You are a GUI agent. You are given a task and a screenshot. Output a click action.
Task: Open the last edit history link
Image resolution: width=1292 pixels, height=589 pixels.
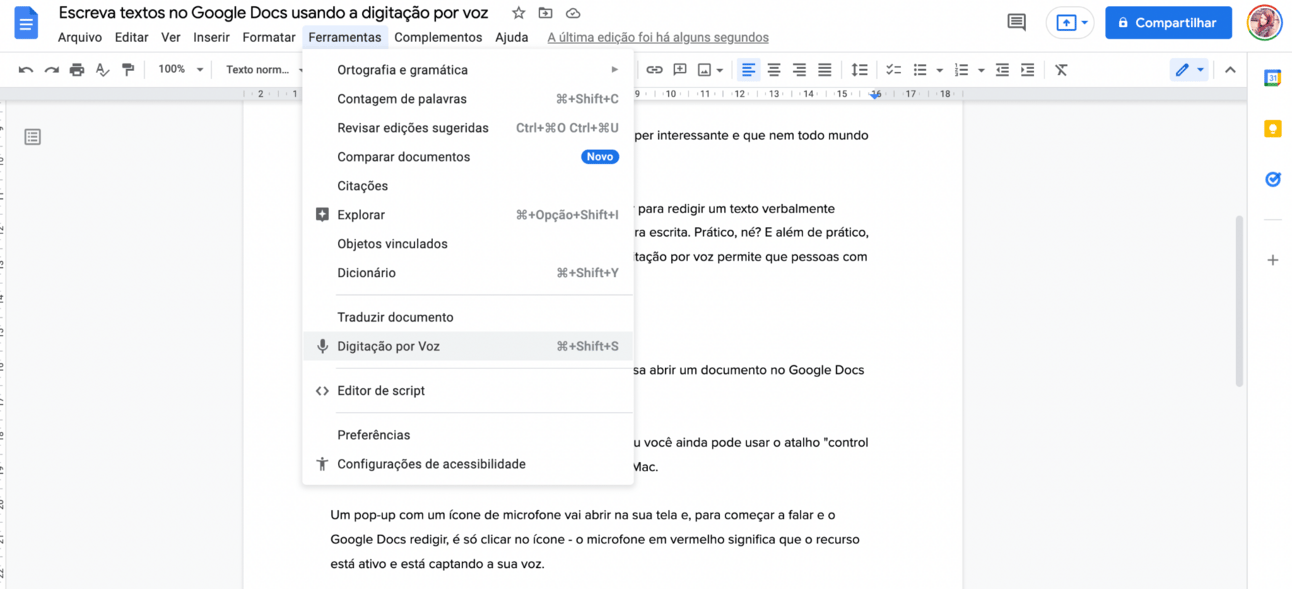pos(658,37)
